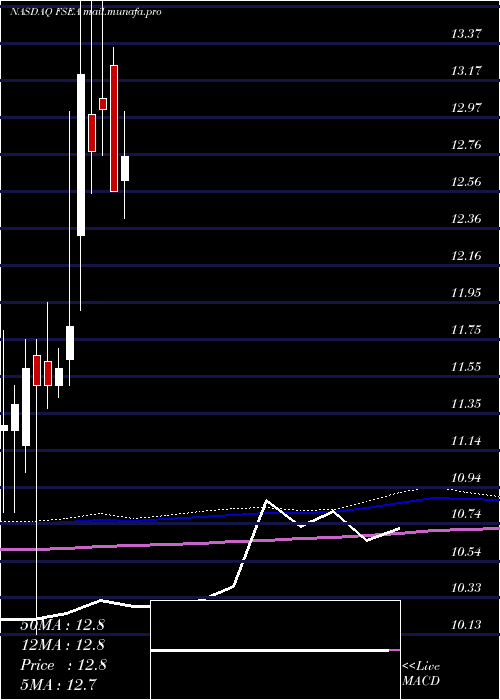Viewport: 500px width, 700px height.
Task: Click the 12.16 price axis label
Action: pos(466,256)
